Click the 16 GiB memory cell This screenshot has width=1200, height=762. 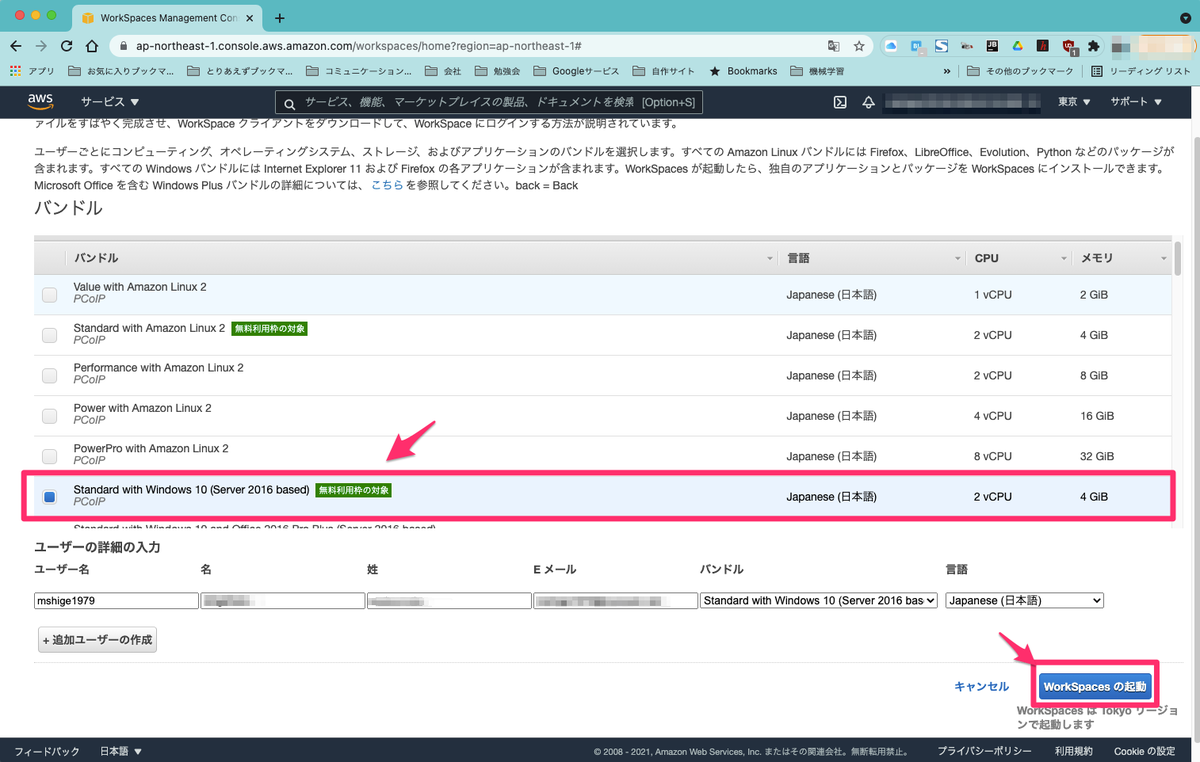[1096, 416]
